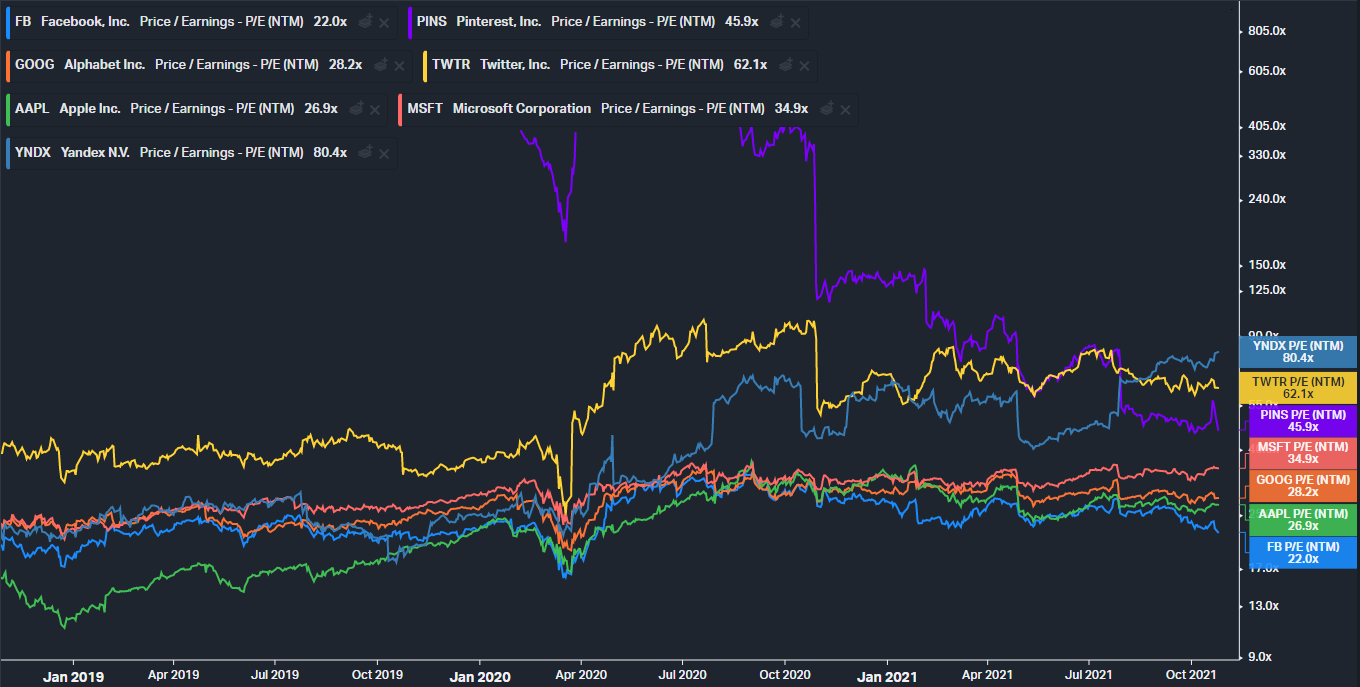This screenshot has height=687, width=1360.
Task: Remove the Apple series with its X
Action: coord(375,110)
